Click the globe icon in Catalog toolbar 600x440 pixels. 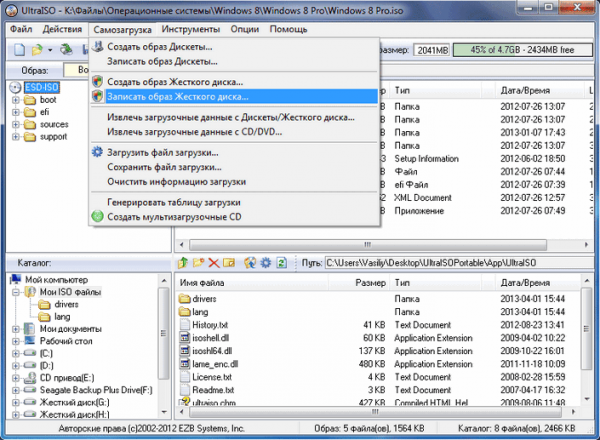[250, 263]
